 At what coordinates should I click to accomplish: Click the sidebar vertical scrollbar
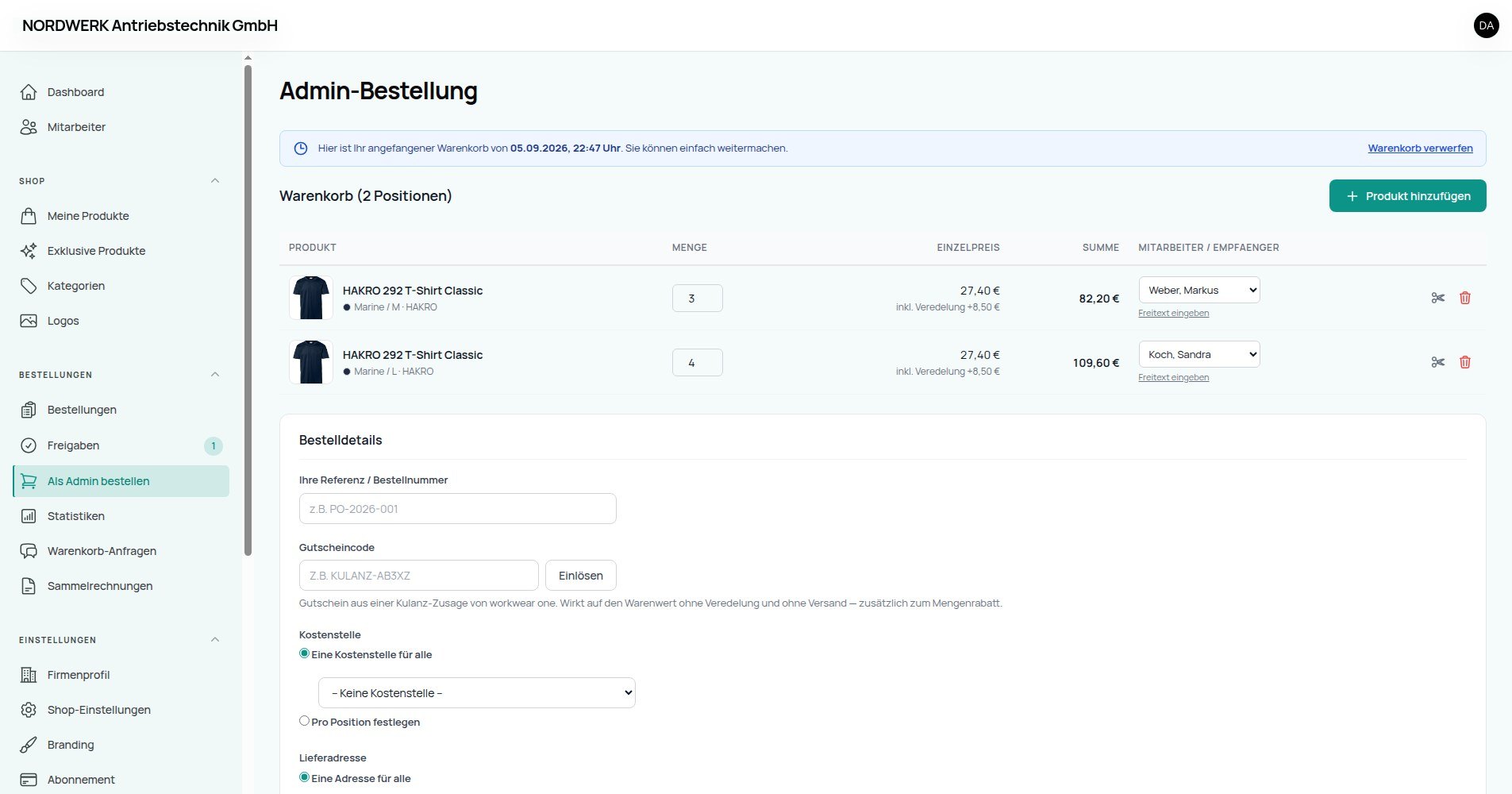tap(248, 310)
